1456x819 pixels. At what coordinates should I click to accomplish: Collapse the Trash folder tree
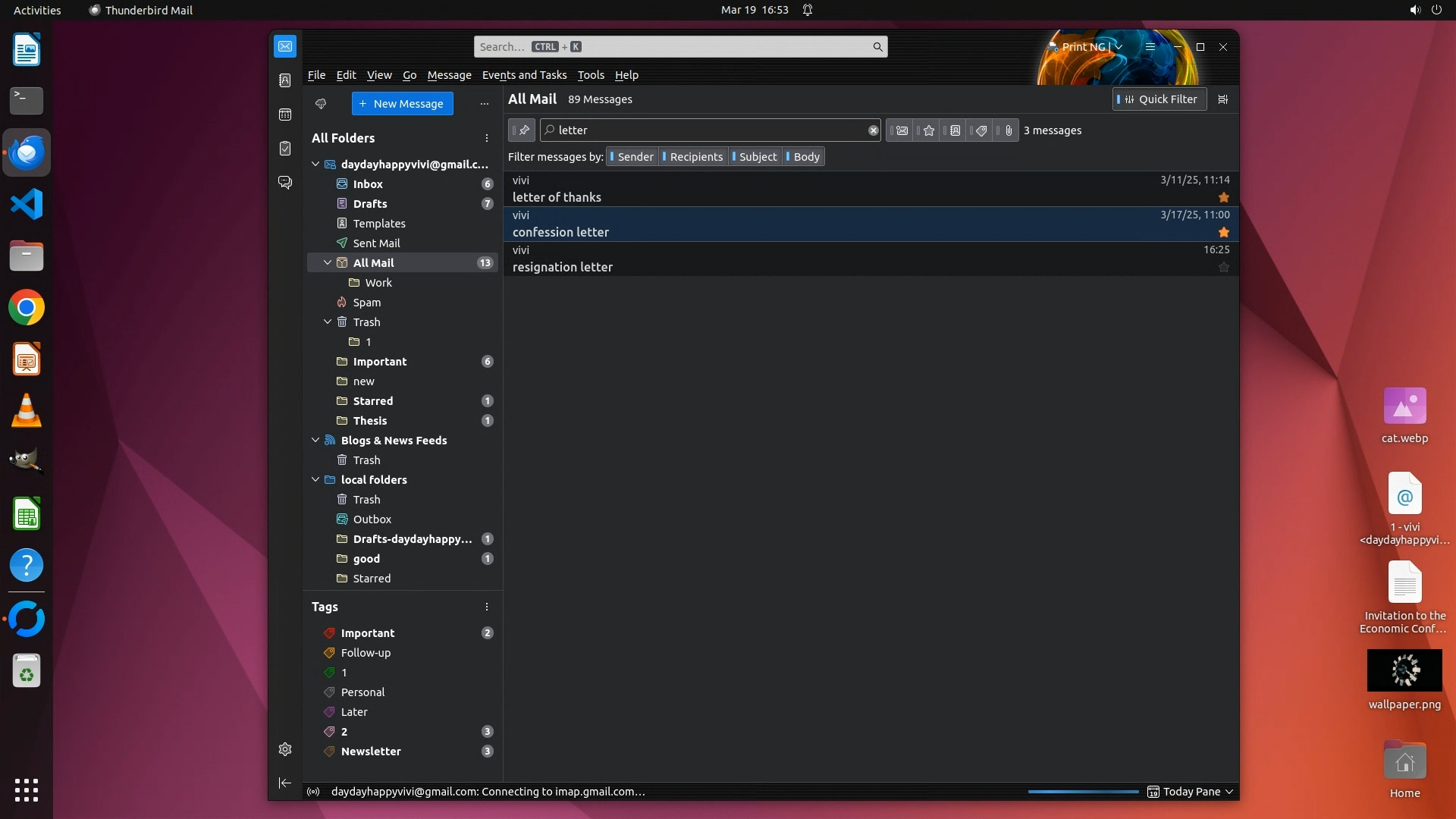[x=328, y=322]
